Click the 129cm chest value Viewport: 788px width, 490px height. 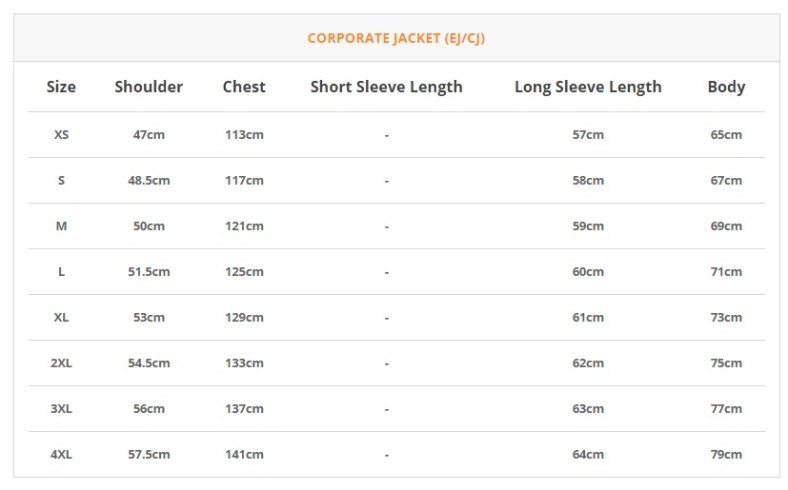(x=244, y=317)
